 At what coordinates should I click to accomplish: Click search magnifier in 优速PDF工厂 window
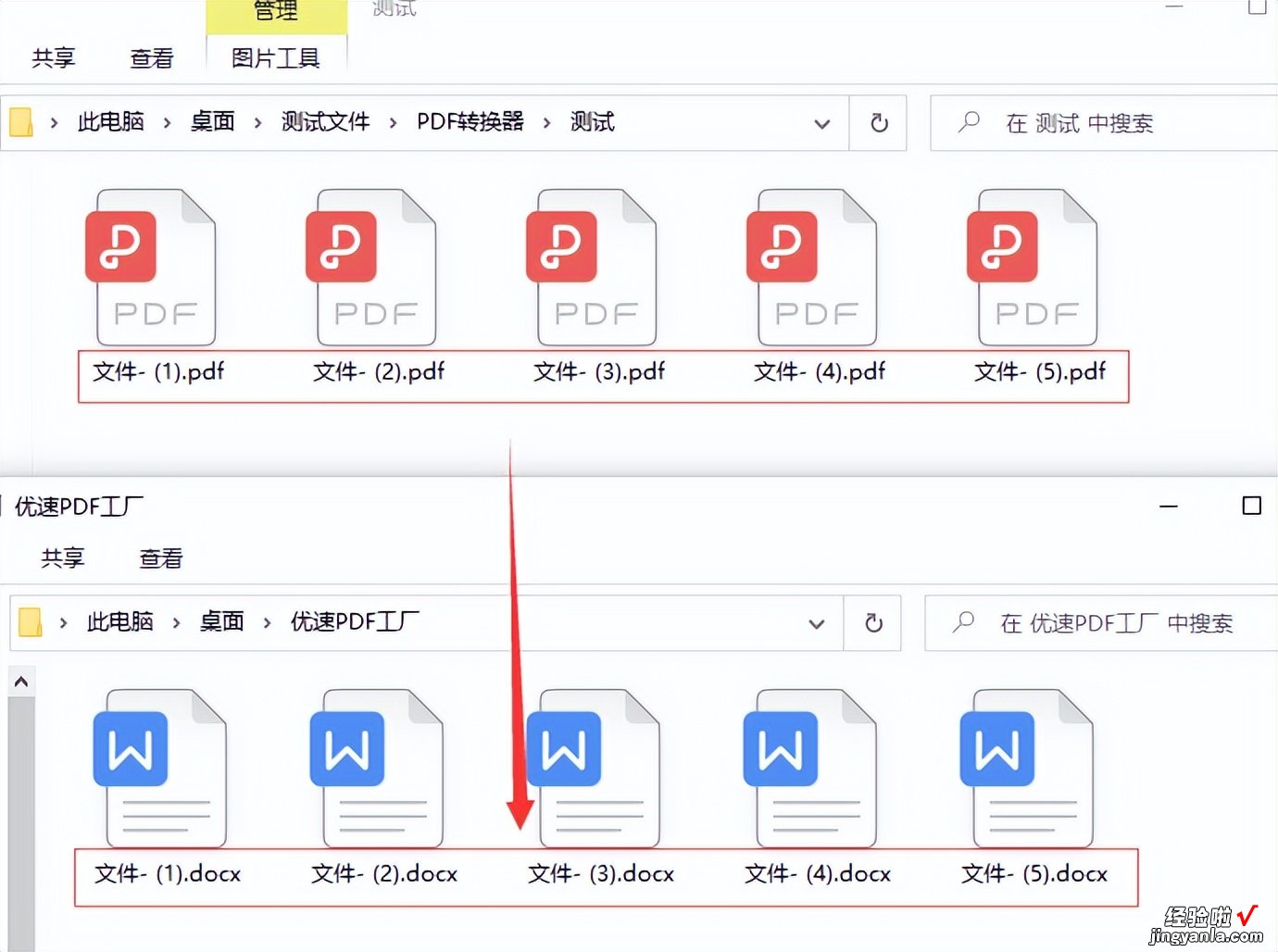[x=963, y=622]
